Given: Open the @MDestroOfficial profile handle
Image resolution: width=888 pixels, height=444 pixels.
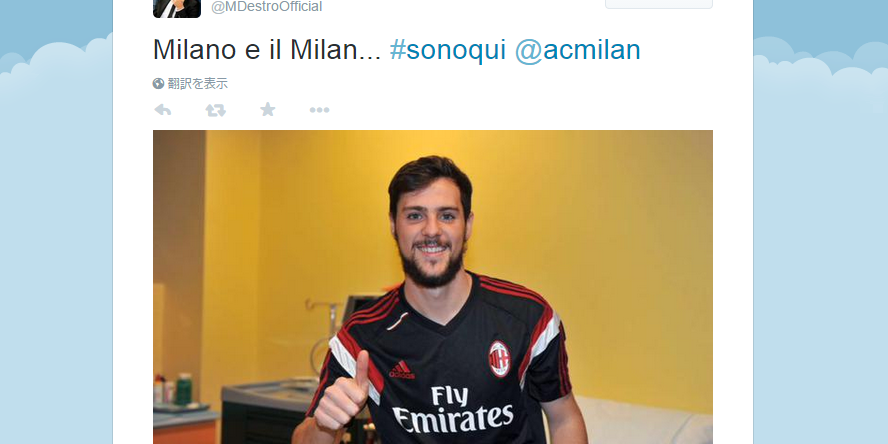Looking at the screenshot, I should pyautogui.click(x=267, y=7).
